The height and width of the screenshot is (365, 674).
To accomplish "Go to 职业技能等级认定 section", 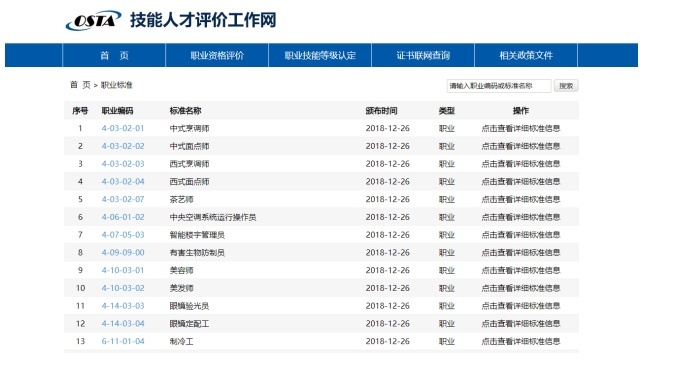I will [x=320, y=55].
